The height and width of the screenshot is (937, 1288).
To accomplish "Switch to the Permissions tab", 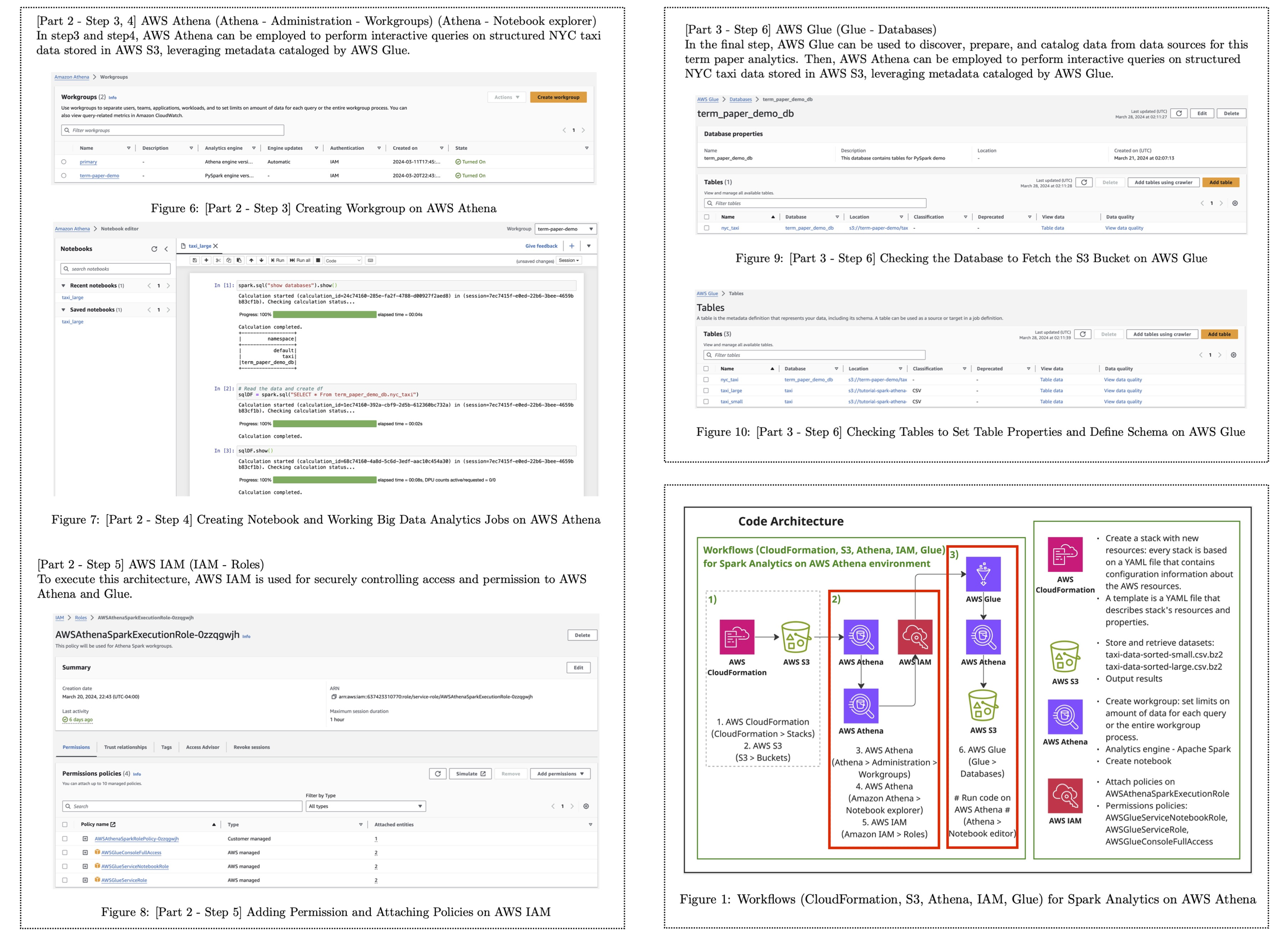I will [x=76, y=747].
